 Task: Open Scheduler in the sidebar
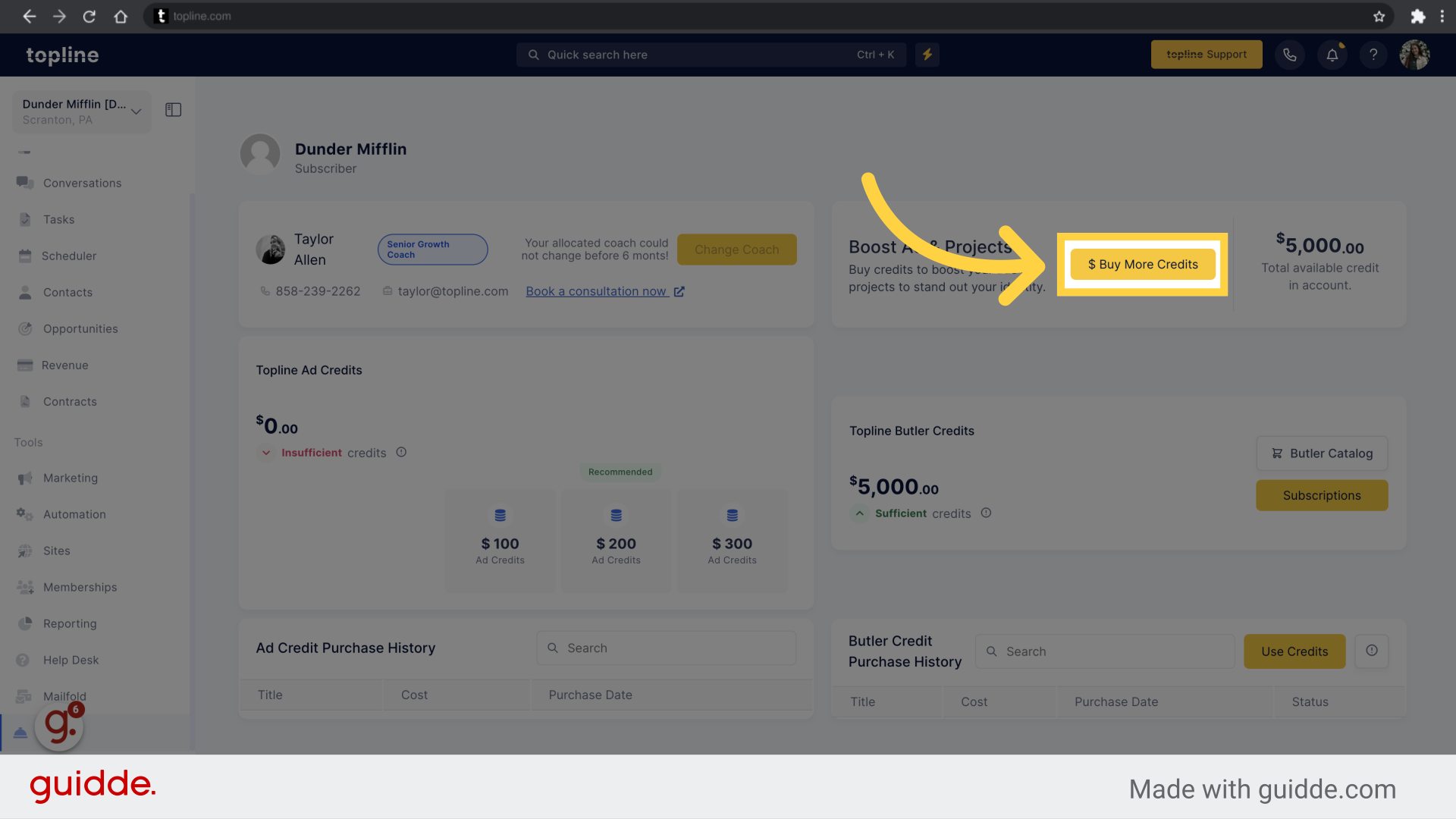(x=69, y=256)
